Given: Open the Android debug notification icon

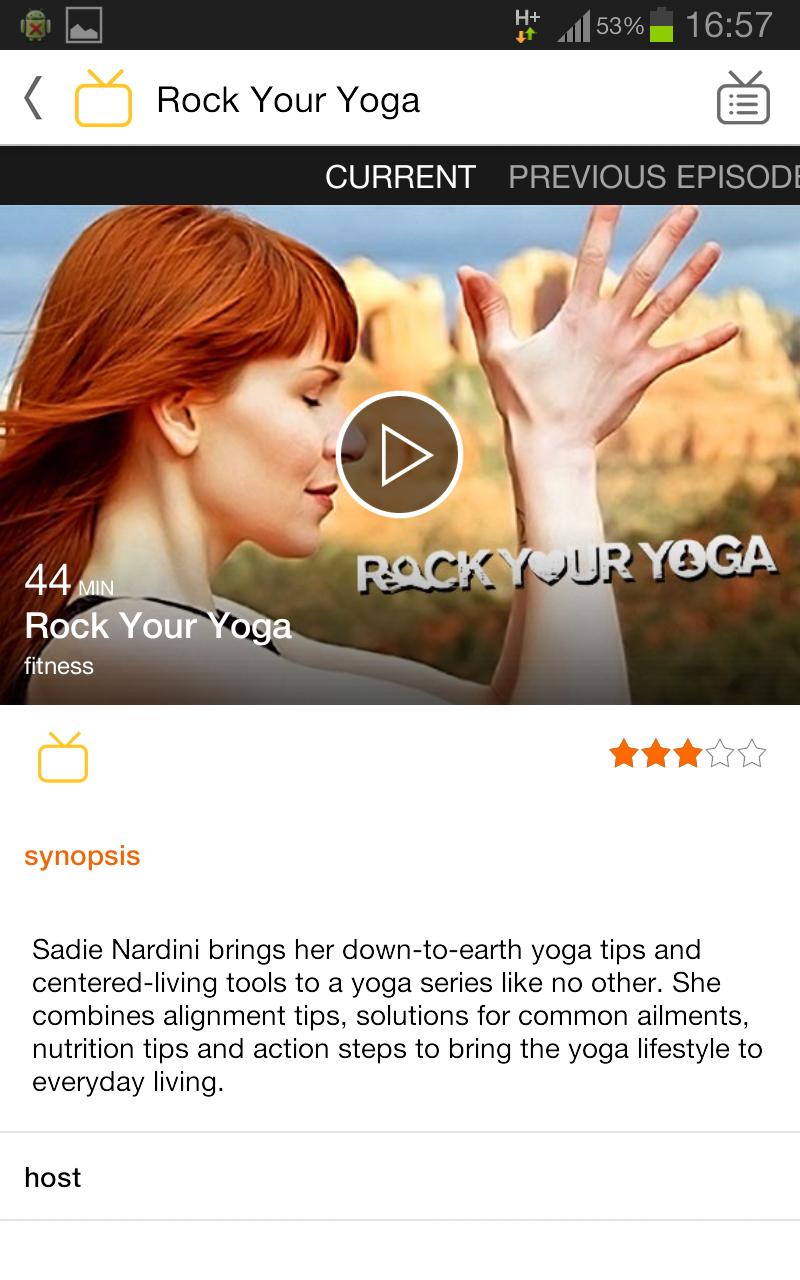Looking at the screenshot, I should (35, 25).
